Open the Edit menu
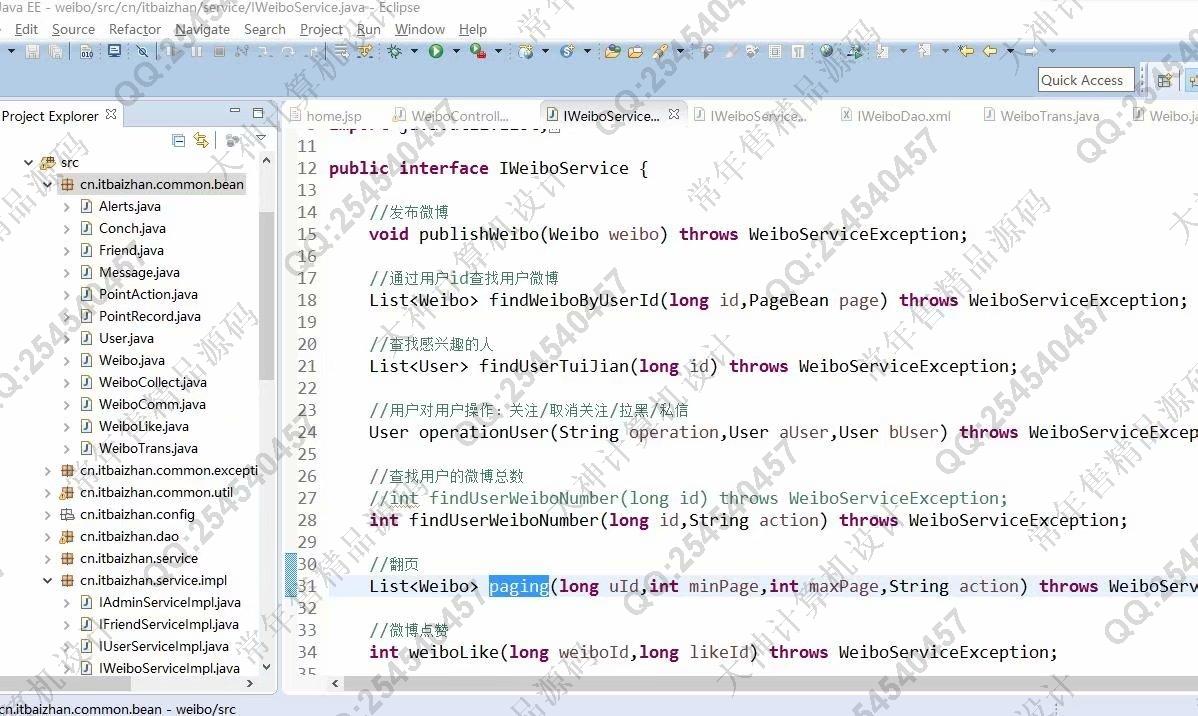The height and width of the screenshot is (716, 1198). tap(26, 29)
